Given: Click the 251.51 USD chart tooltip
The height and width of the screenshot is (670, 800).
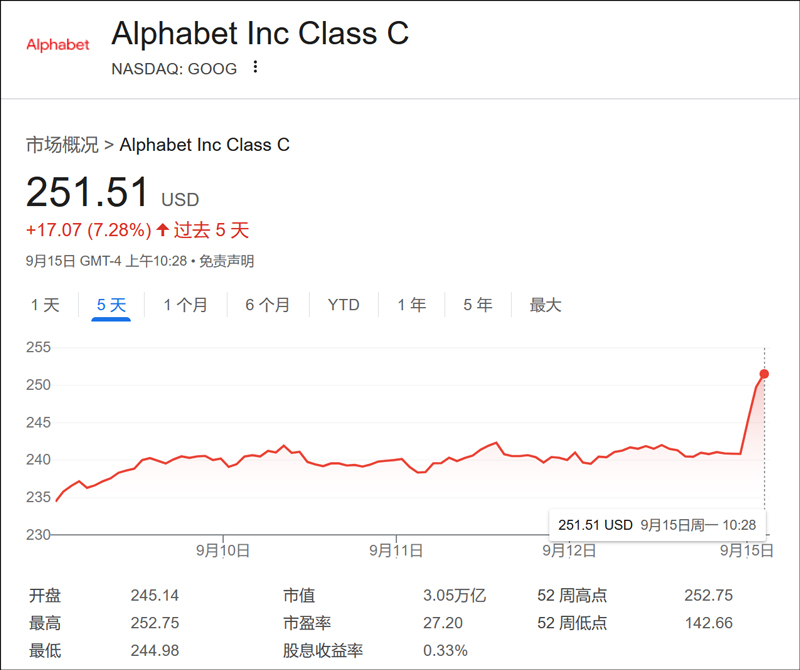Looking at the screenshot, I should click(x=656, y=524).
